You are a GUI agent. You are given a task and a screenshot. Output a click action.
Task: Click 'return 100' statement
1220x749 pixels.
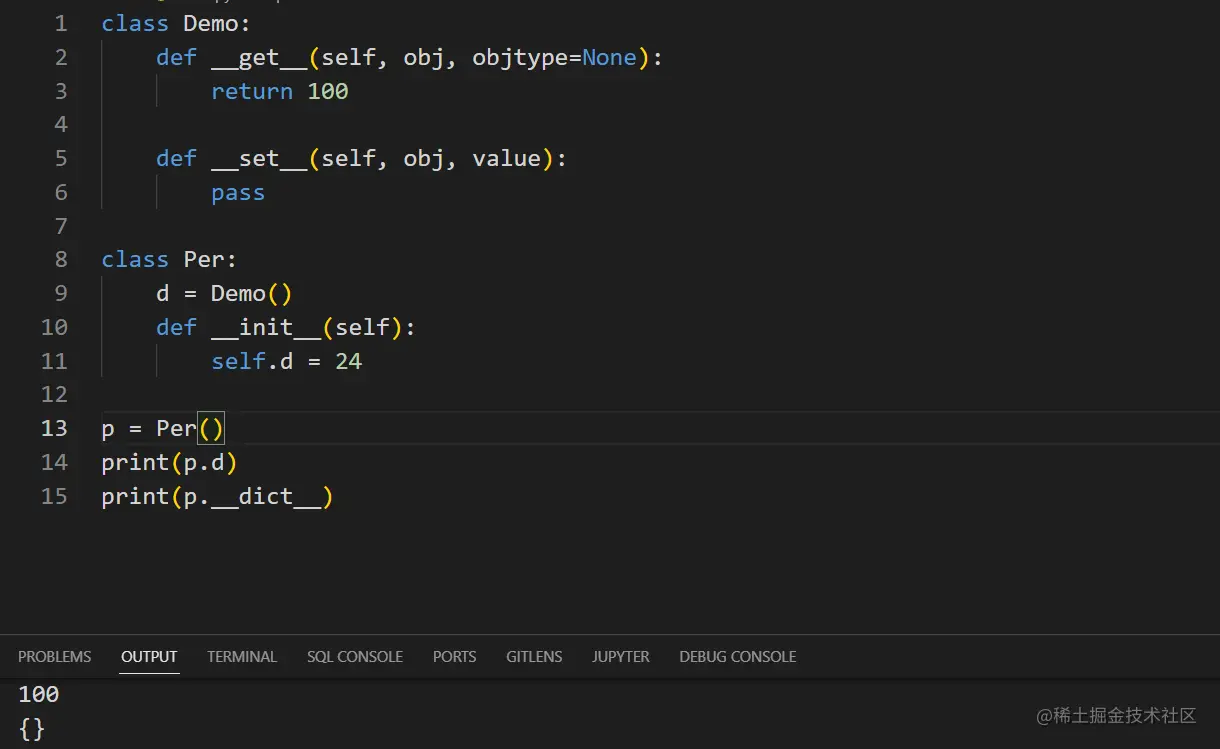(279, 91)
